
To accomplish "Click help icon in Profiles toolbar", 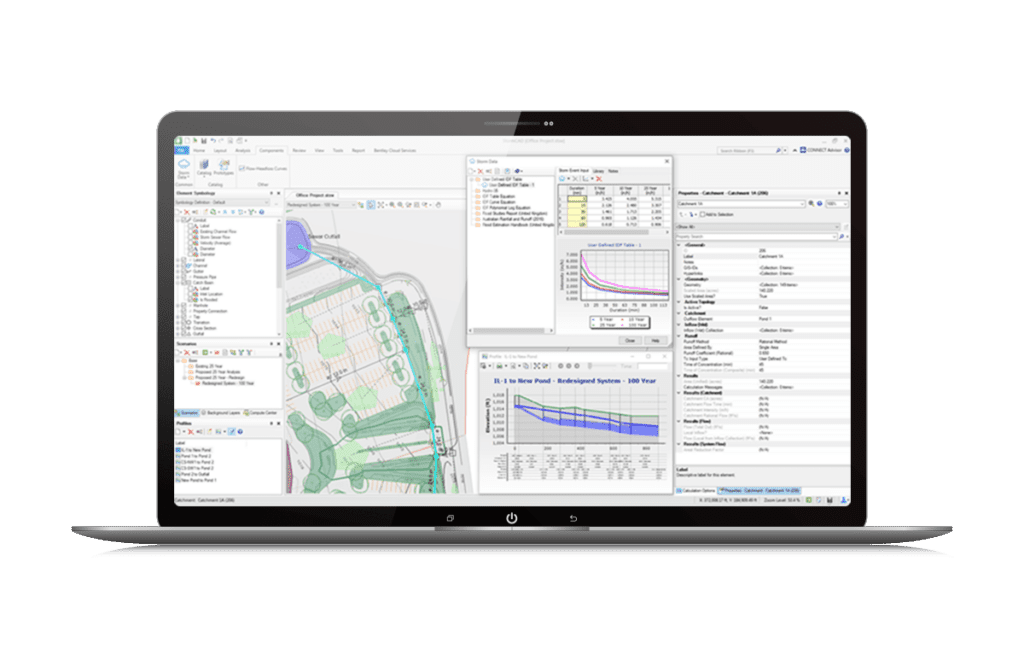I will (240, 432).
